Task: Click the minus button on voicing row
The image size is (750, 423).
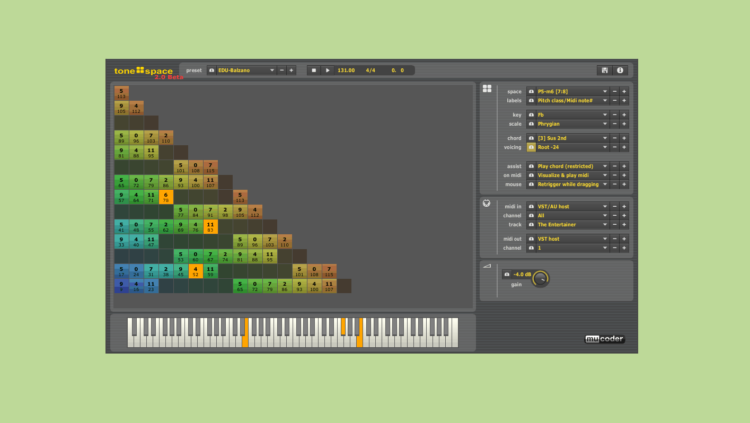Action: [x=615, y=147]
